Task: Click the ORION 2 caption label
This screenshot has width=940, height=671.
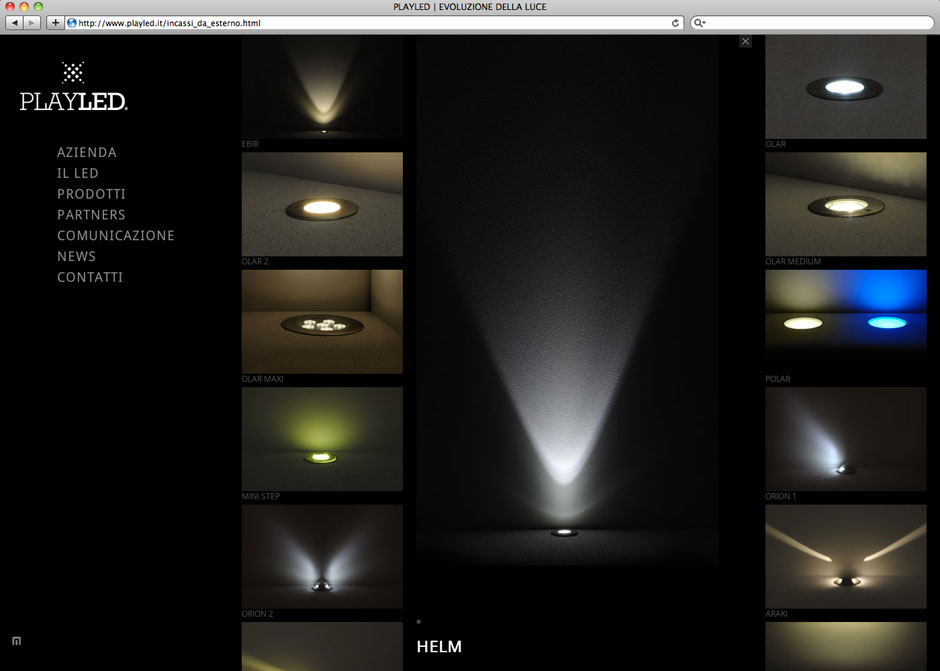Action: tap(257, 614)
